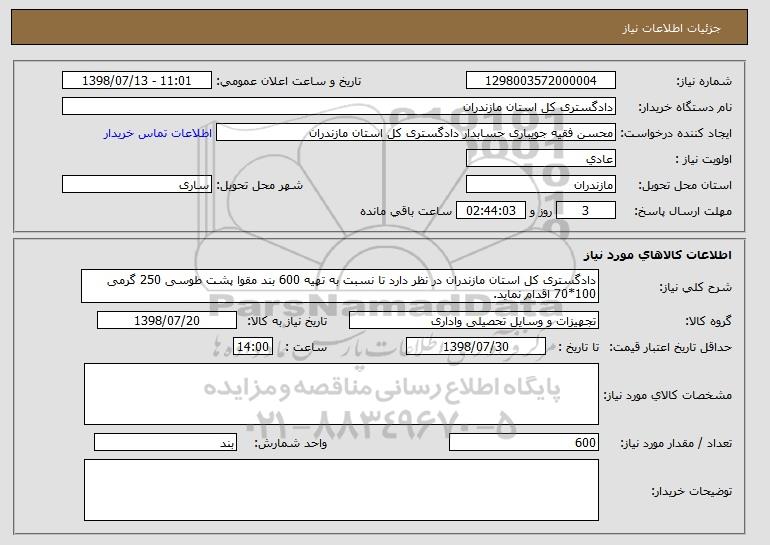The height and width of the screenshot is (545, 770).
Task: Click the label تعداد / مقدار مورد نیاز
Action: pos(676,443)
